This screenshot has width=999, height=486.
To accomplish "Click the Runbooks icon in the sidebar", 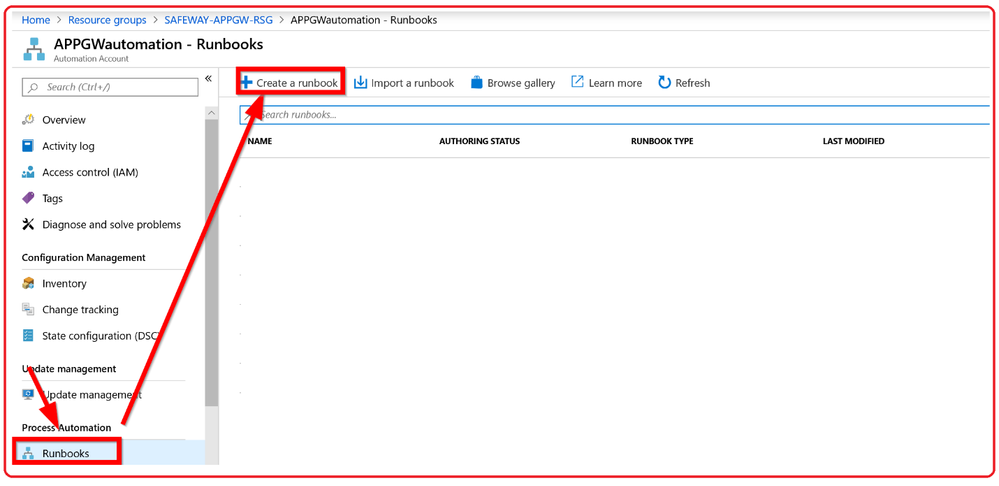I will (x=28, y=454).
